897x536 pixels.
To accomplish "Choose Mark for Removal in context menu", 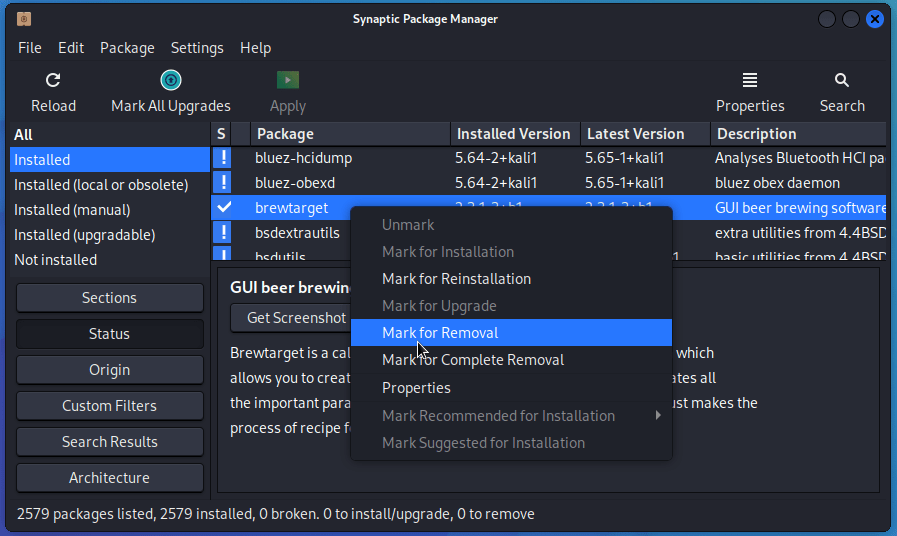I will click(x=440, y=333).
